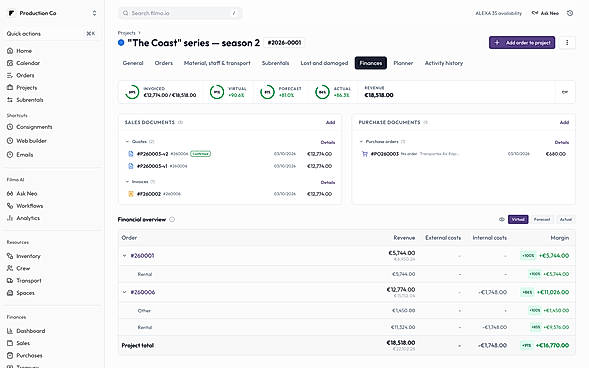Collapse the Purchase orders group
Screen dimensions: 589x368
(361, 142)
